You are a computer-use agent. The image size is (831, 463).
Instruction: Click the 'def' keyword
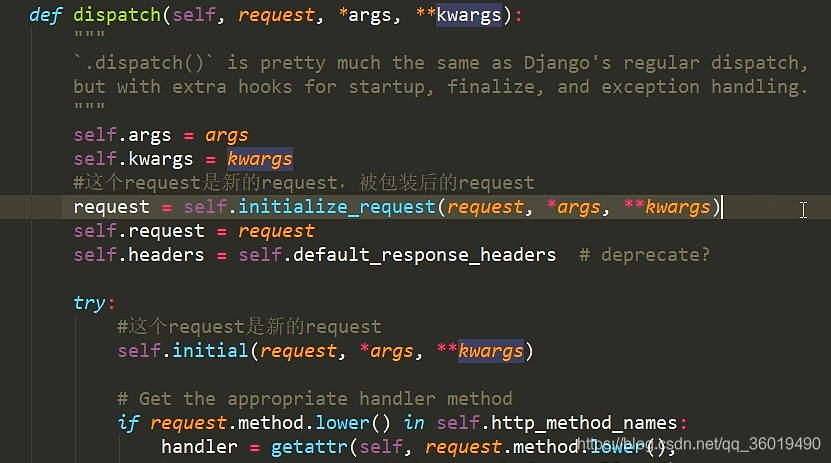46,15
